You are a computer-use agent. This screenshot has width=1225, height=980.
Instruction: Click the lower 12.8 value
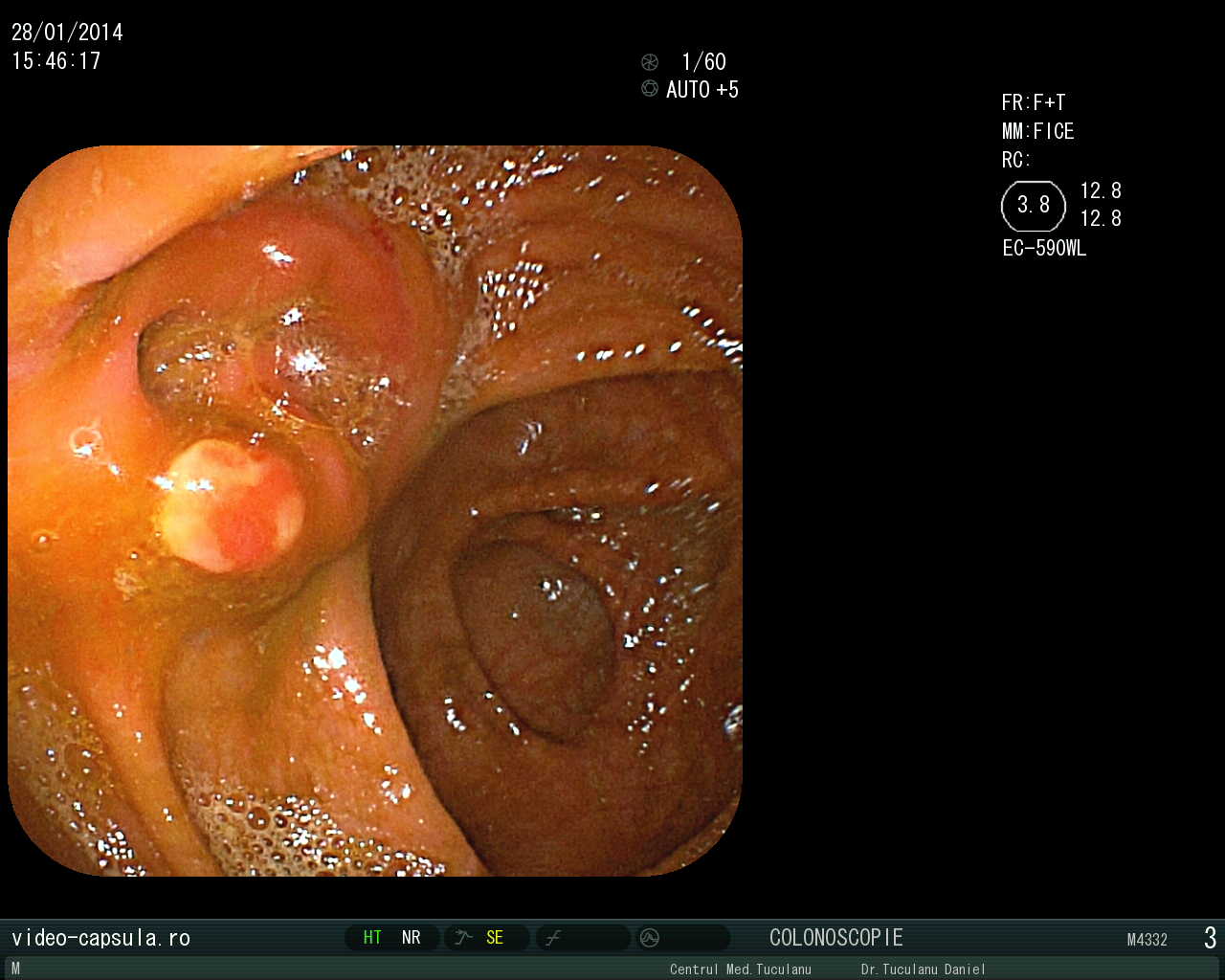pos(1101,219)
